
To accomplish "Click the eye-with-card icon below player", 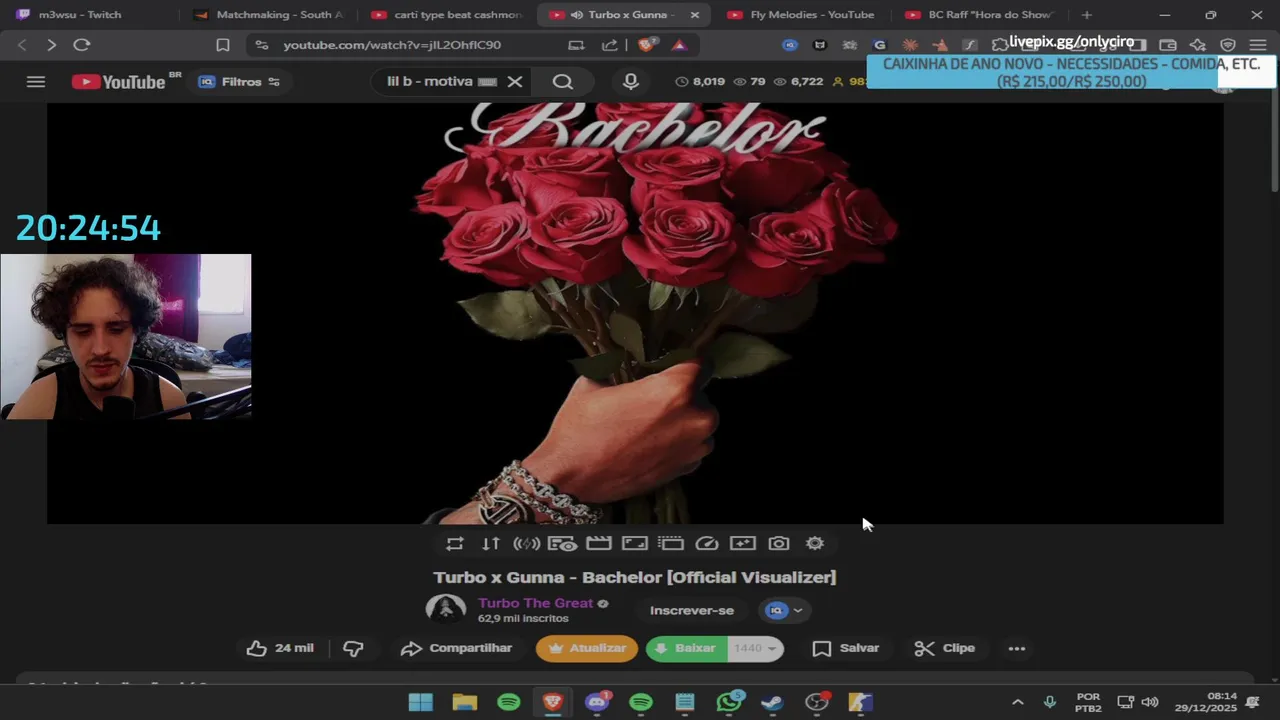I will tap(562, 543).
